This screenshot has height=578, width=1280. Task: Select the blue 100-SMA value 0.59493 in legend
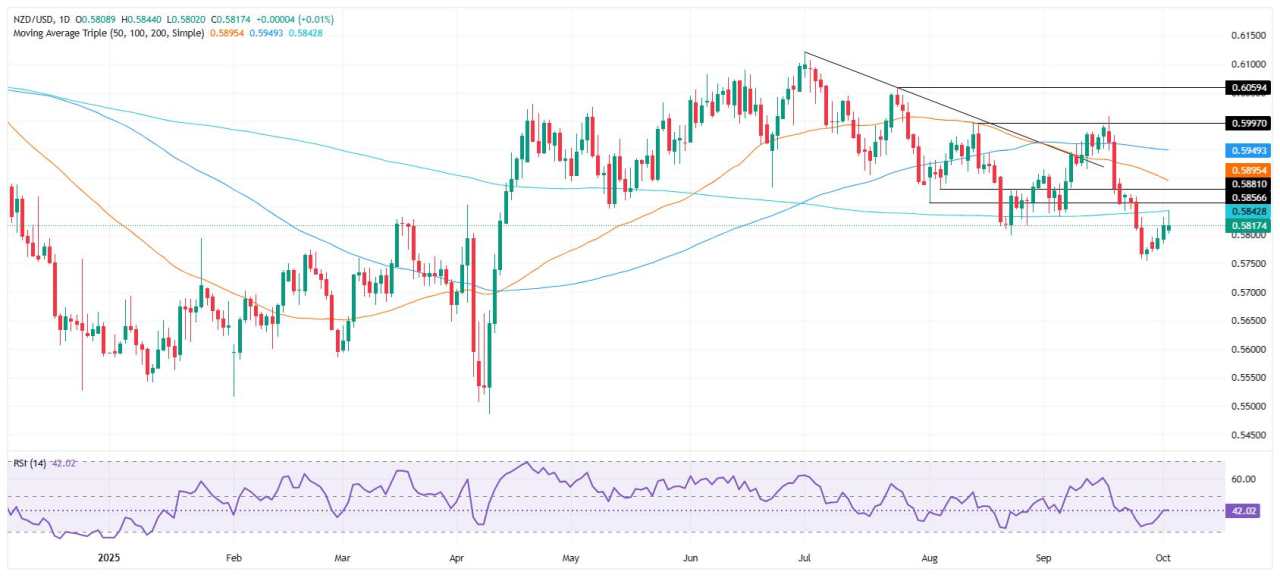pyautogui.click(x=266, y=31)
